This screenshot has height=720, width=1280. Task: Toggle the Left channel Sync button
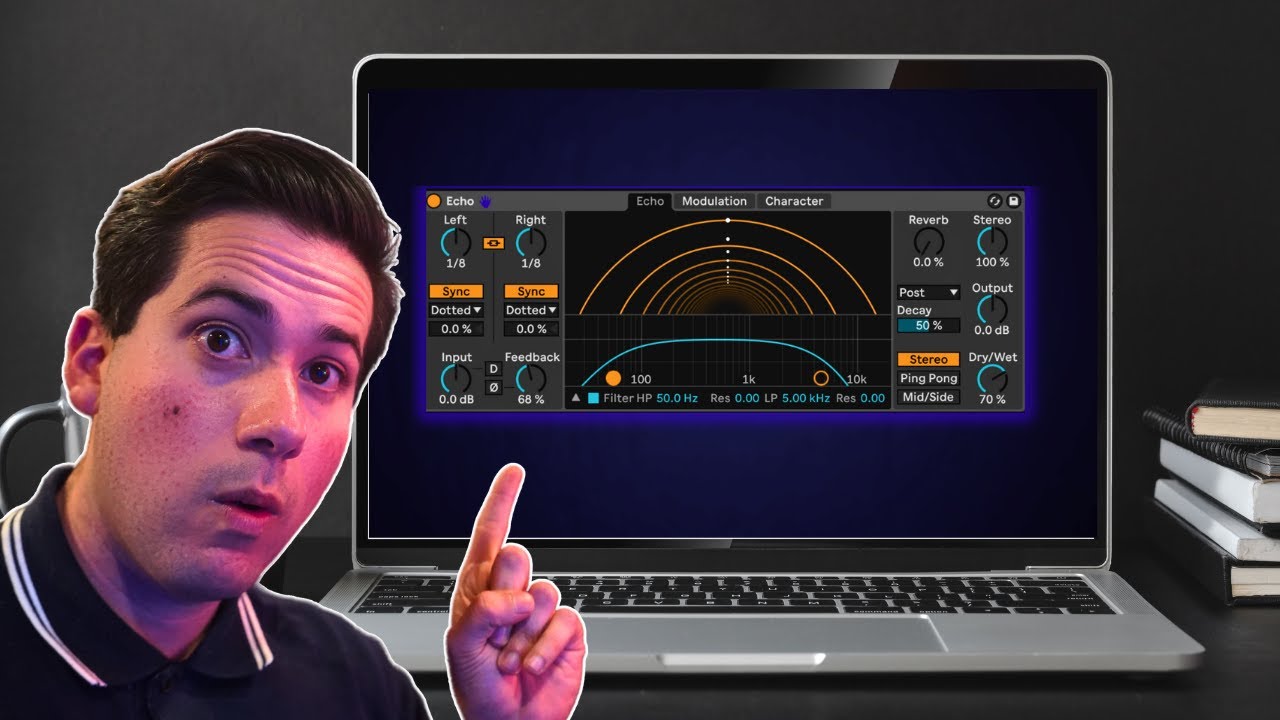(456, 291)
